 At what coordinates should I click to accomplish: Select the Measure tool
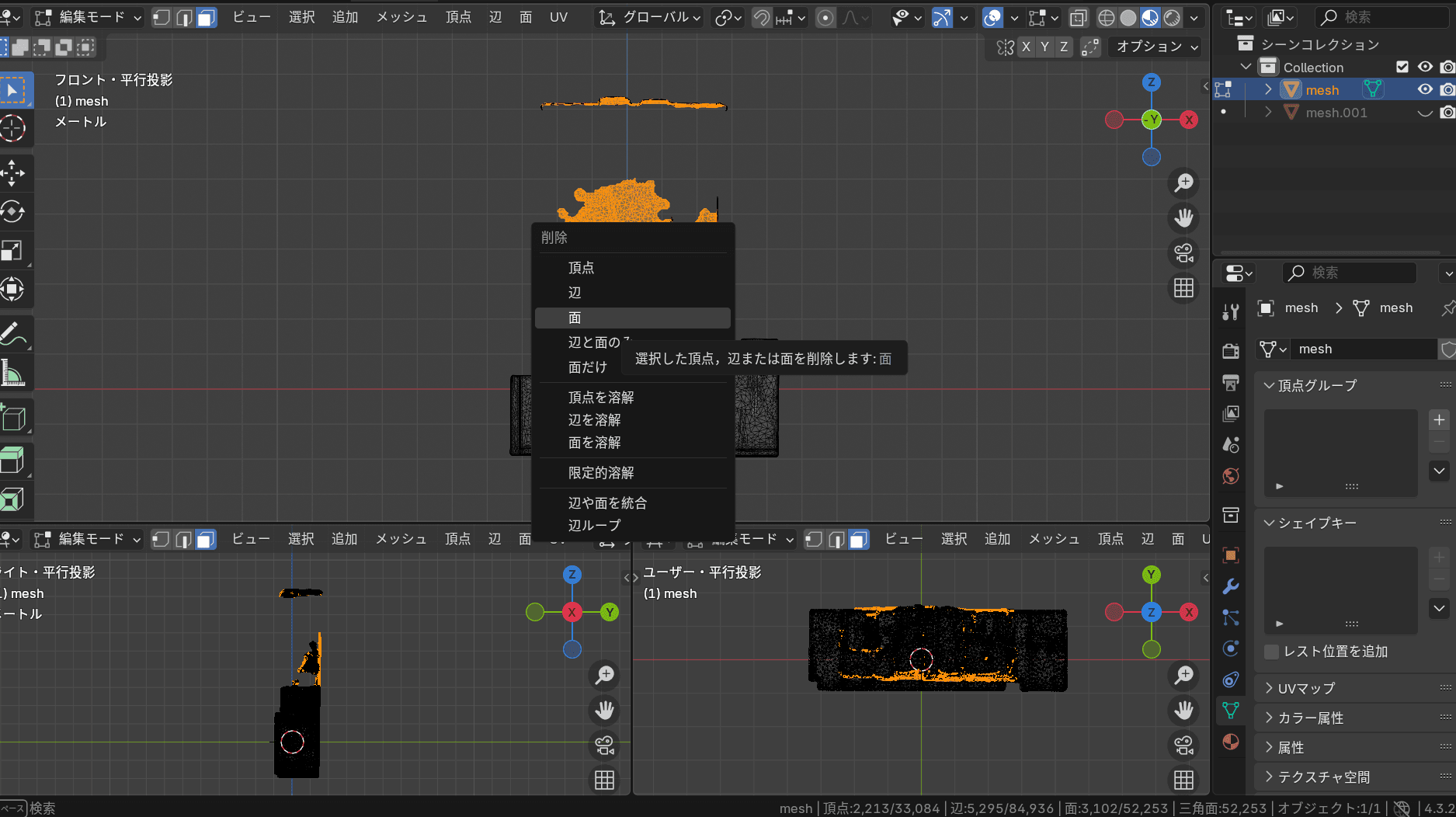(x=13, y=374)
